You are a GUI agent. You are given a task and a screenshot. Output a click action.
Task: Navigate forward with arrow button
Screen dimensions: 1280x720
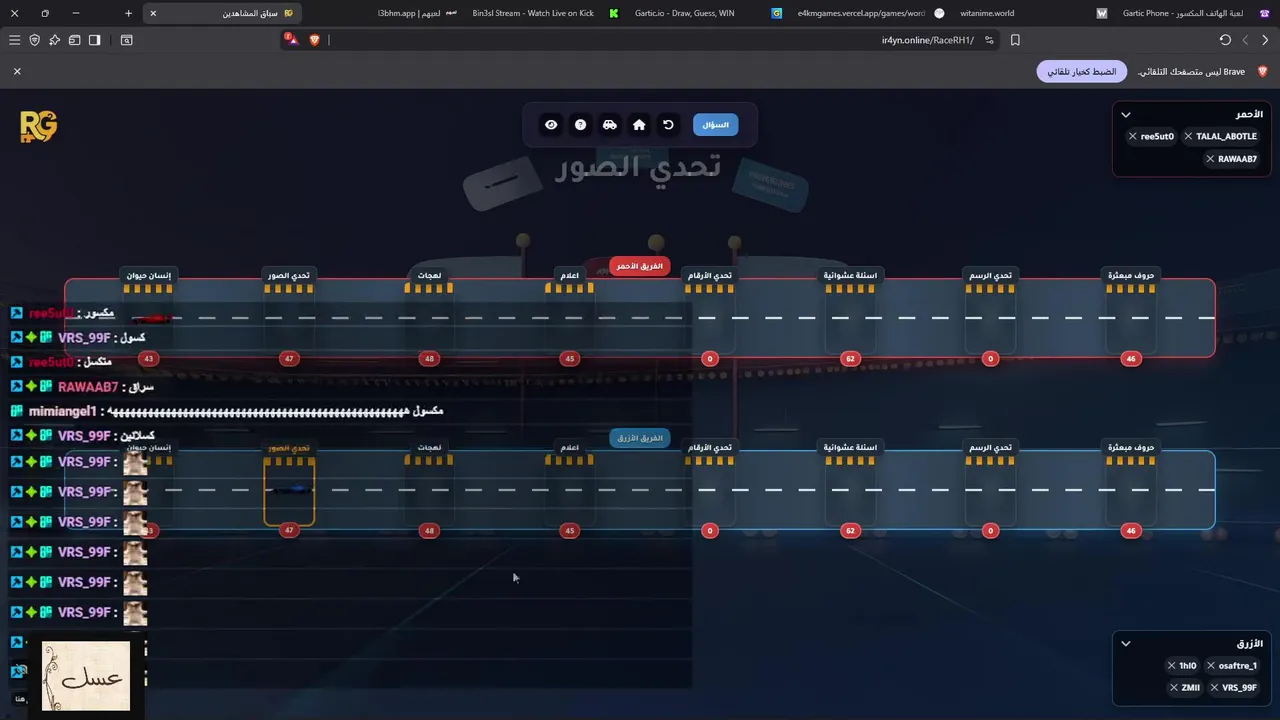pyautogui.click(x=1245, y=40)
